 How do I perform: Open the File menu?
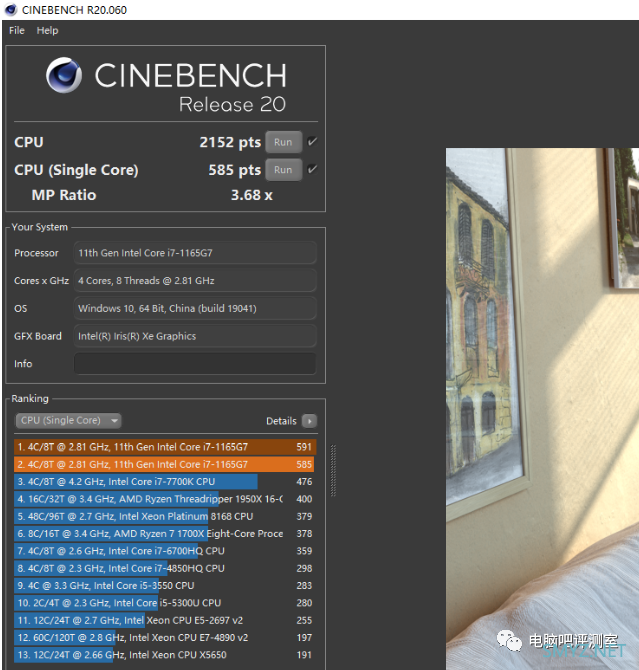point(17,30)
